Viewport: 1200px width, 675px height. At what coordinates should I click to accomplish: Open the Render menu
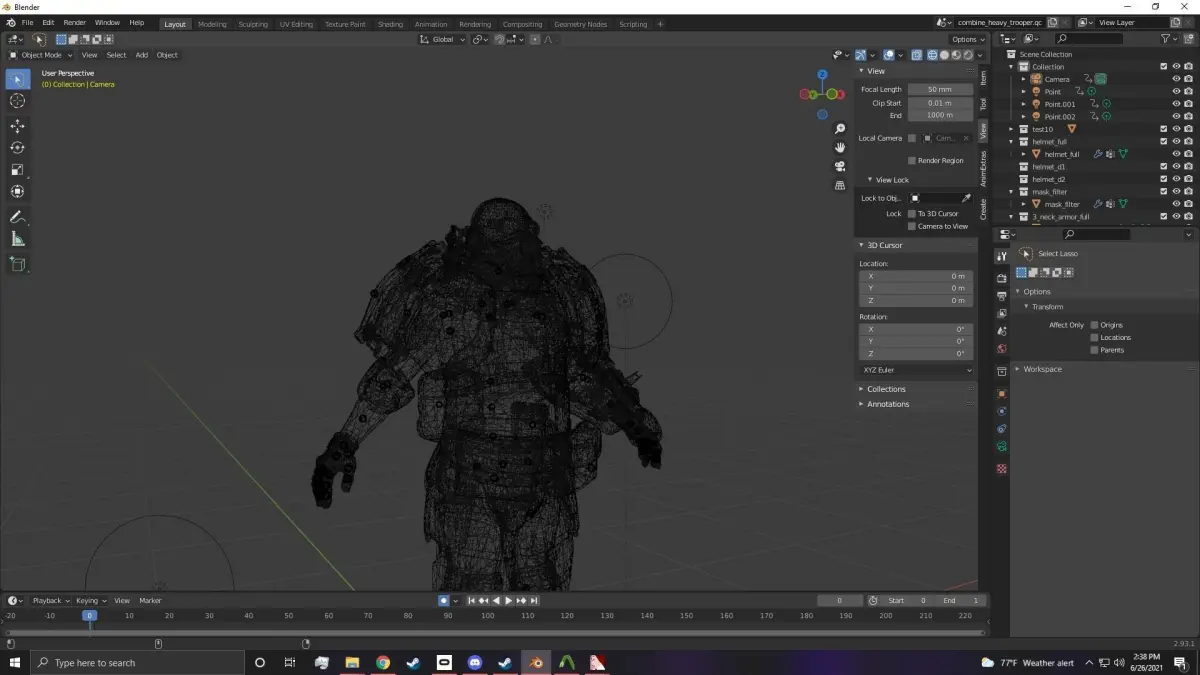75,22
